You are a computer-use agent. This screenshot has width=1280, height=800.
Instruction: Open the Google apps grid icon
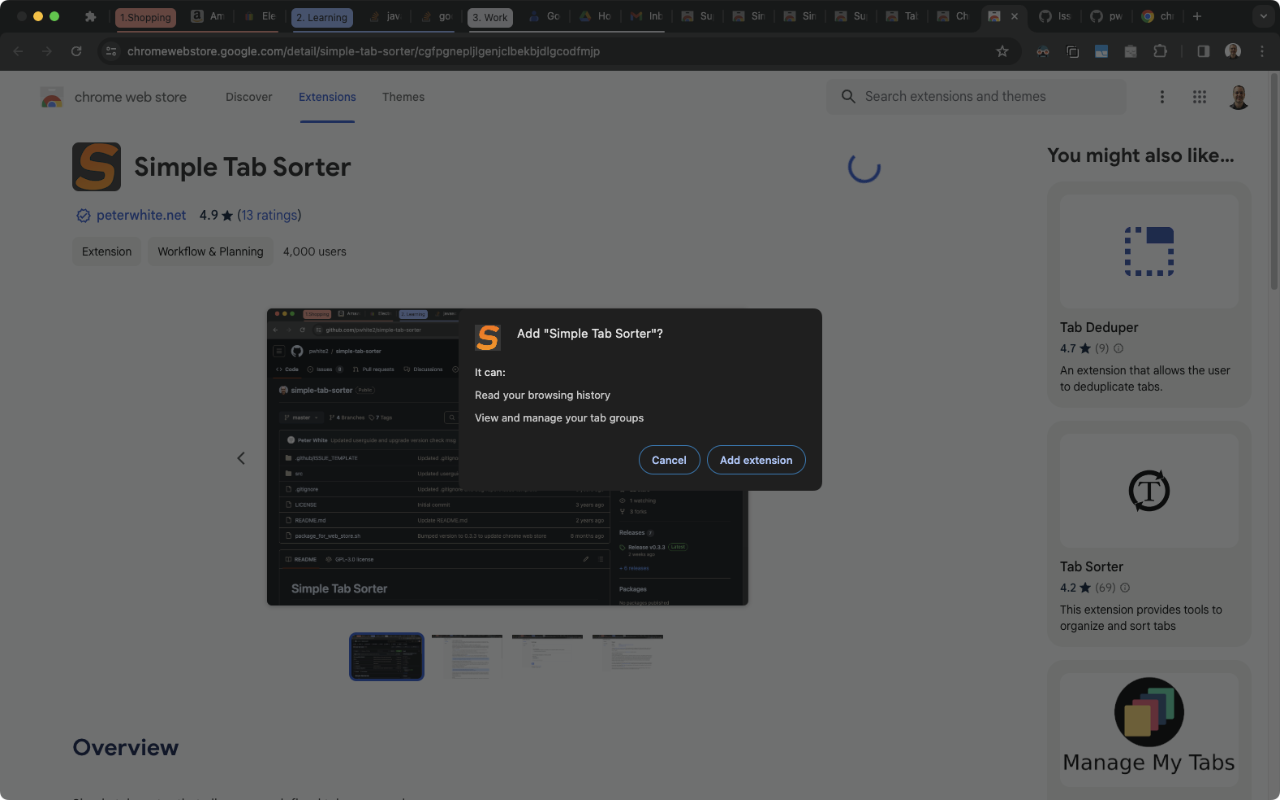pyautogui.click(x=1199, y=96)
